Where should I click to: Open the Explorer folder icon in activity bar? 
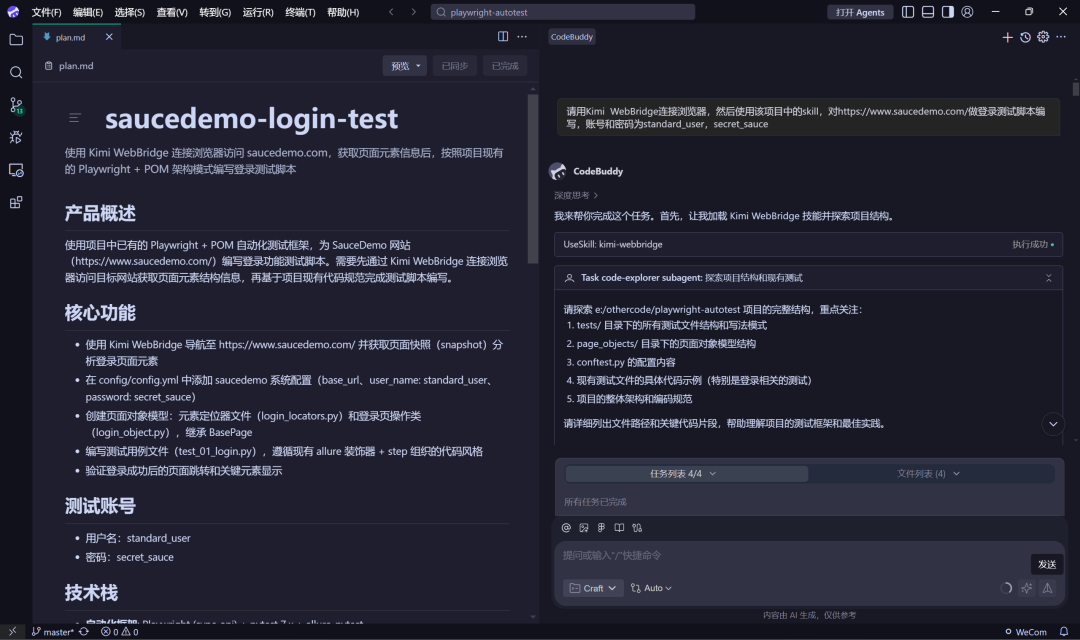16,40
